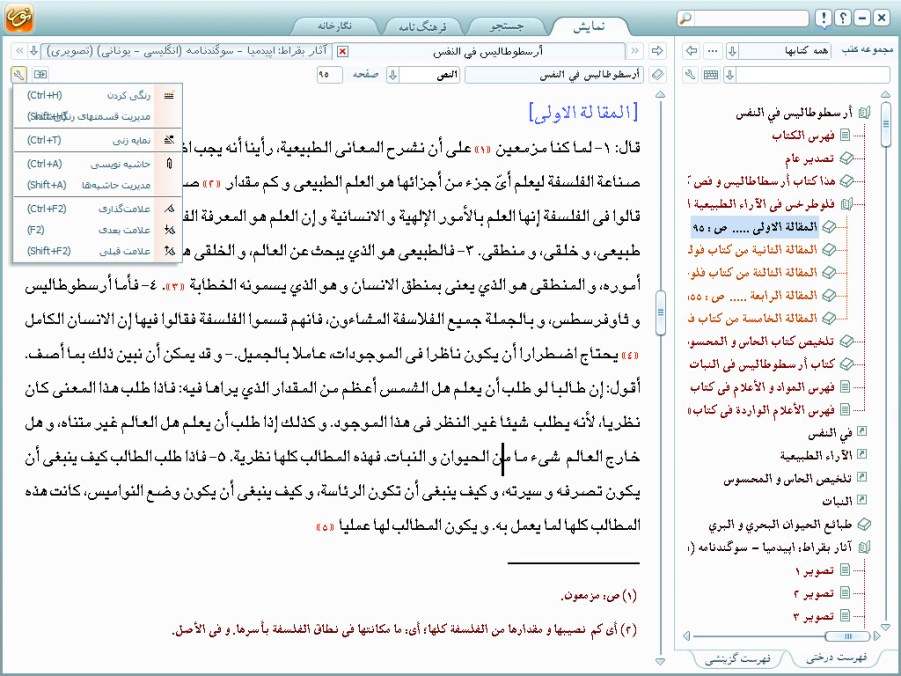Open the virtual keyboard icon
The image size is (901, 676).
coord(711,74)
